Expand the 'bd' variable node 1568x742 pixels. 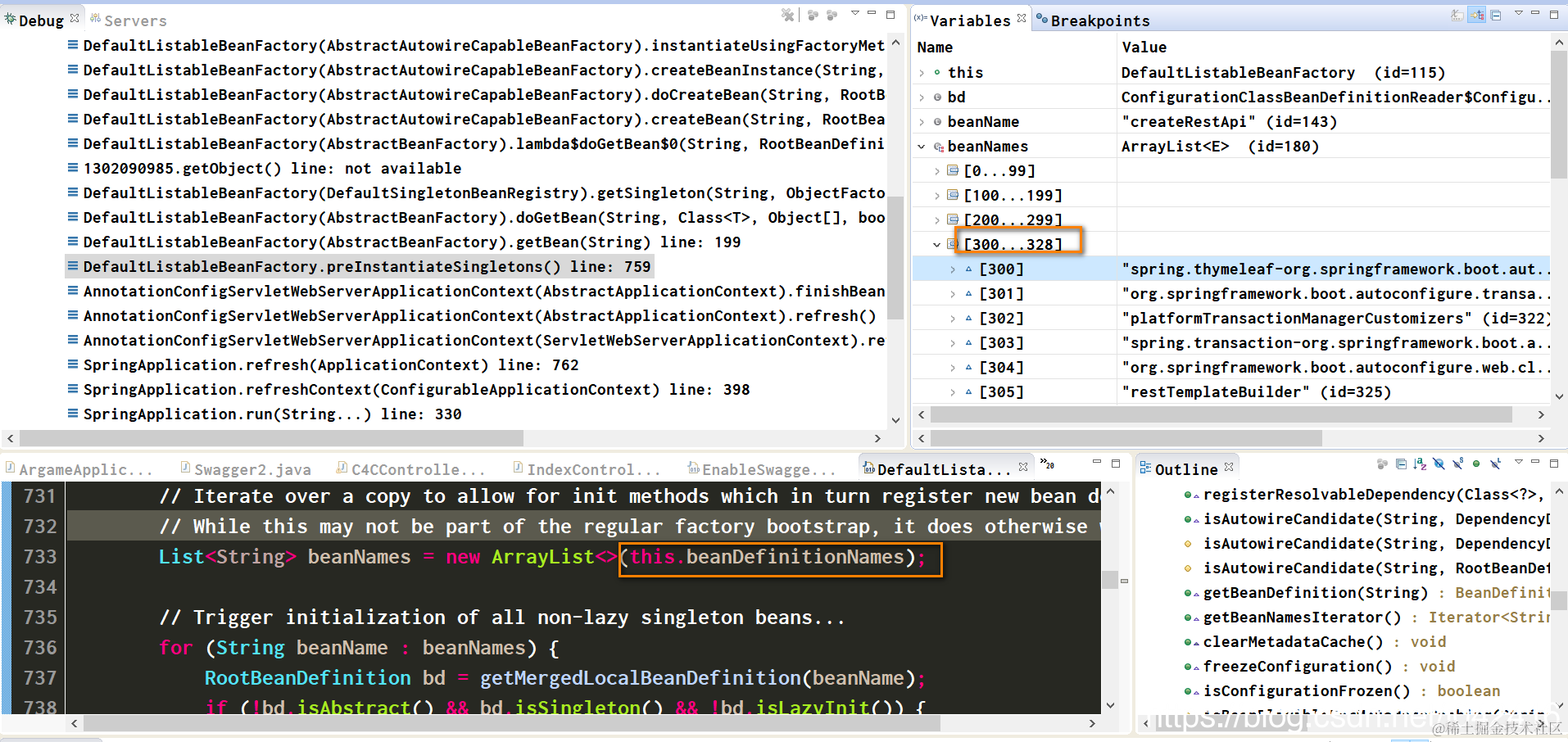tap(922, 97)
